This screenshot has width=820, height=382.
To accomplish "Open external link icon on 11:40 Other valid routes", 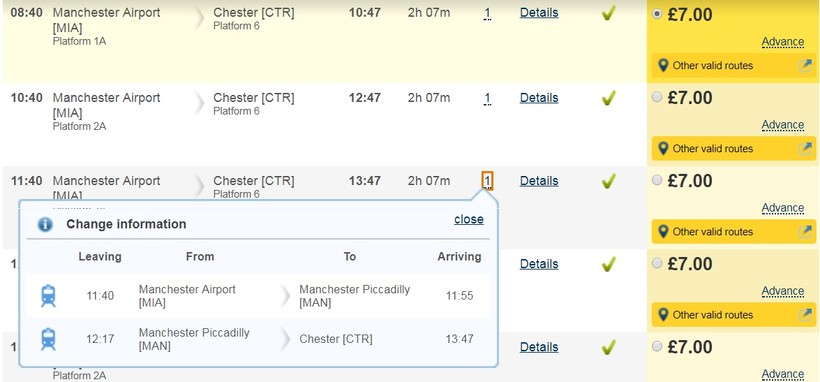I will click(805, 232).
